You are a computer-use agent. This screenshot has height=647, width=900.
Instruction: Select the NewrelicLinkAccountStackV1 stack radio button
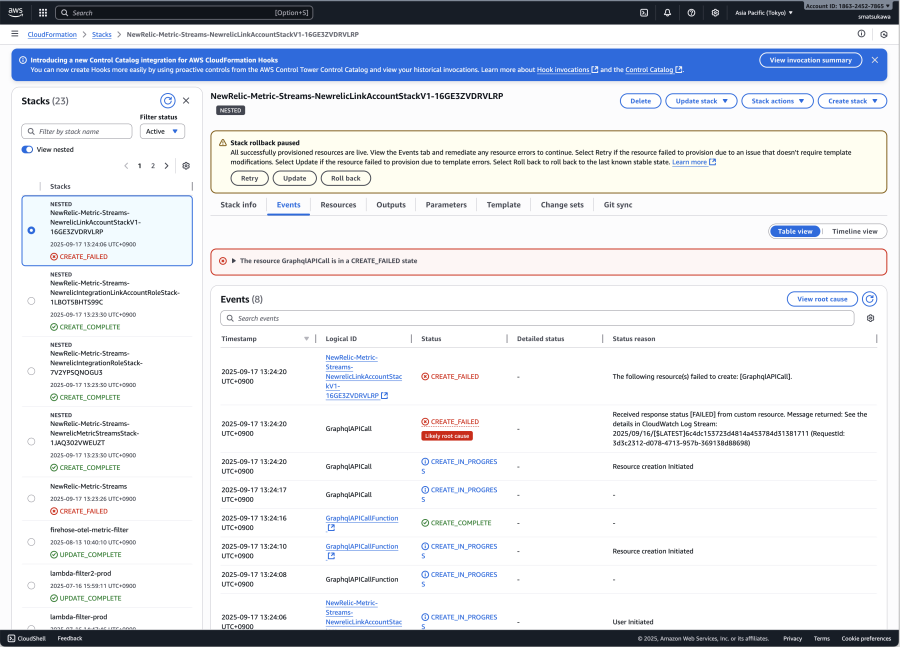pyautogui.click(x=32, y=230)
